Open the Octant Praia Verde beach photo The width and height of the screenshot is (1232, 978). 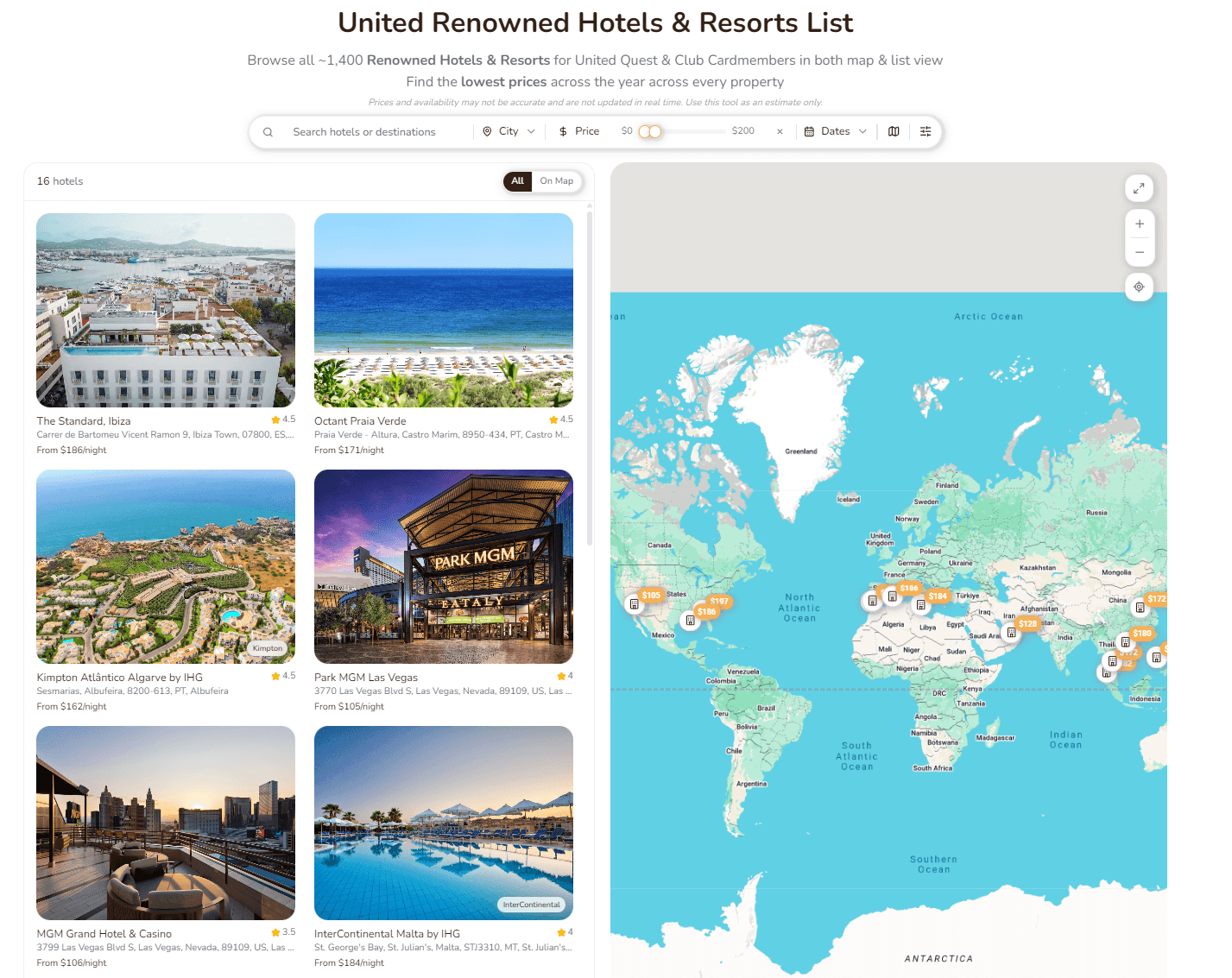coord(444,311)
